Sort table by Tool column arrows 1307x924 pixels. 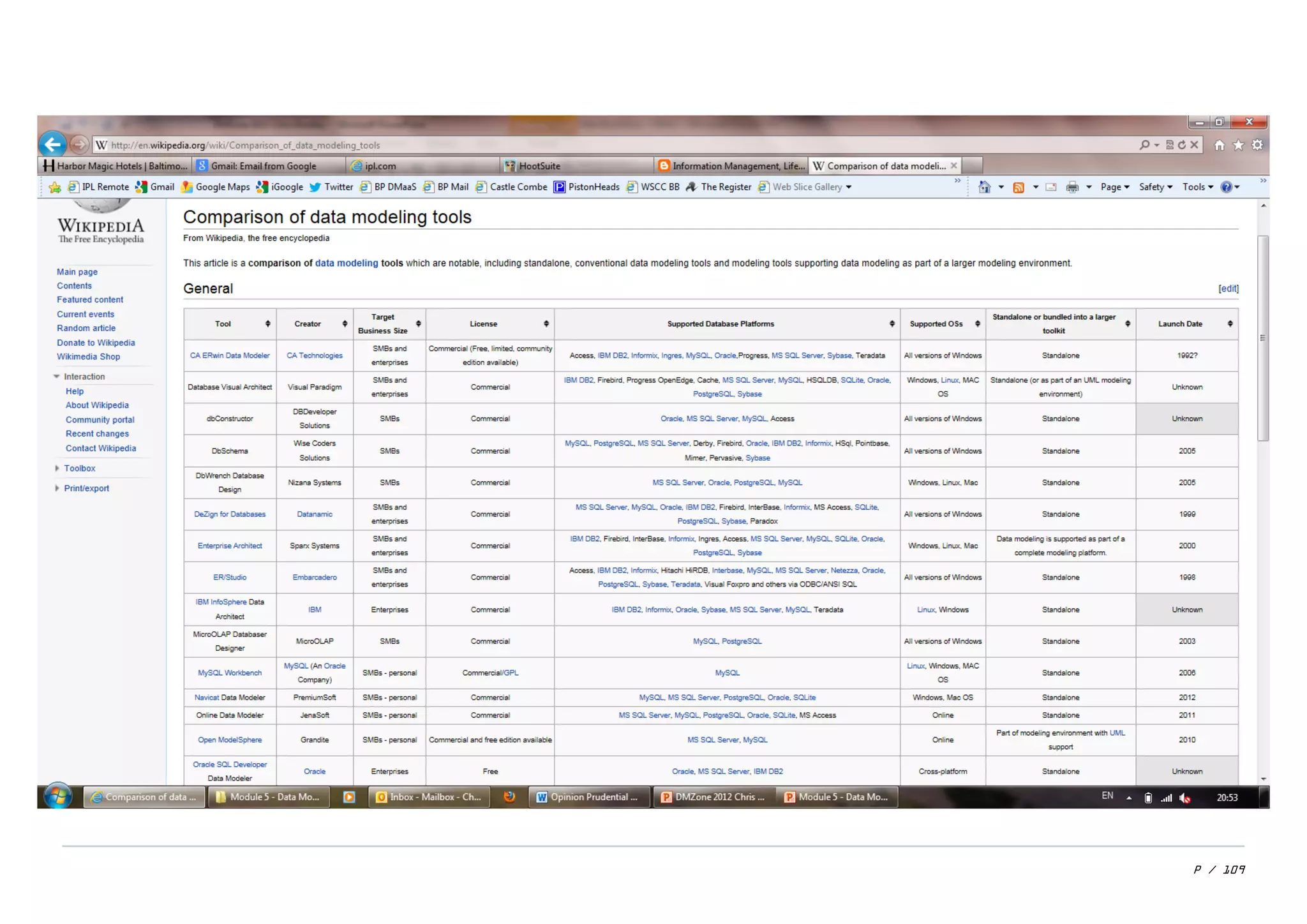[x=268, y=324]
